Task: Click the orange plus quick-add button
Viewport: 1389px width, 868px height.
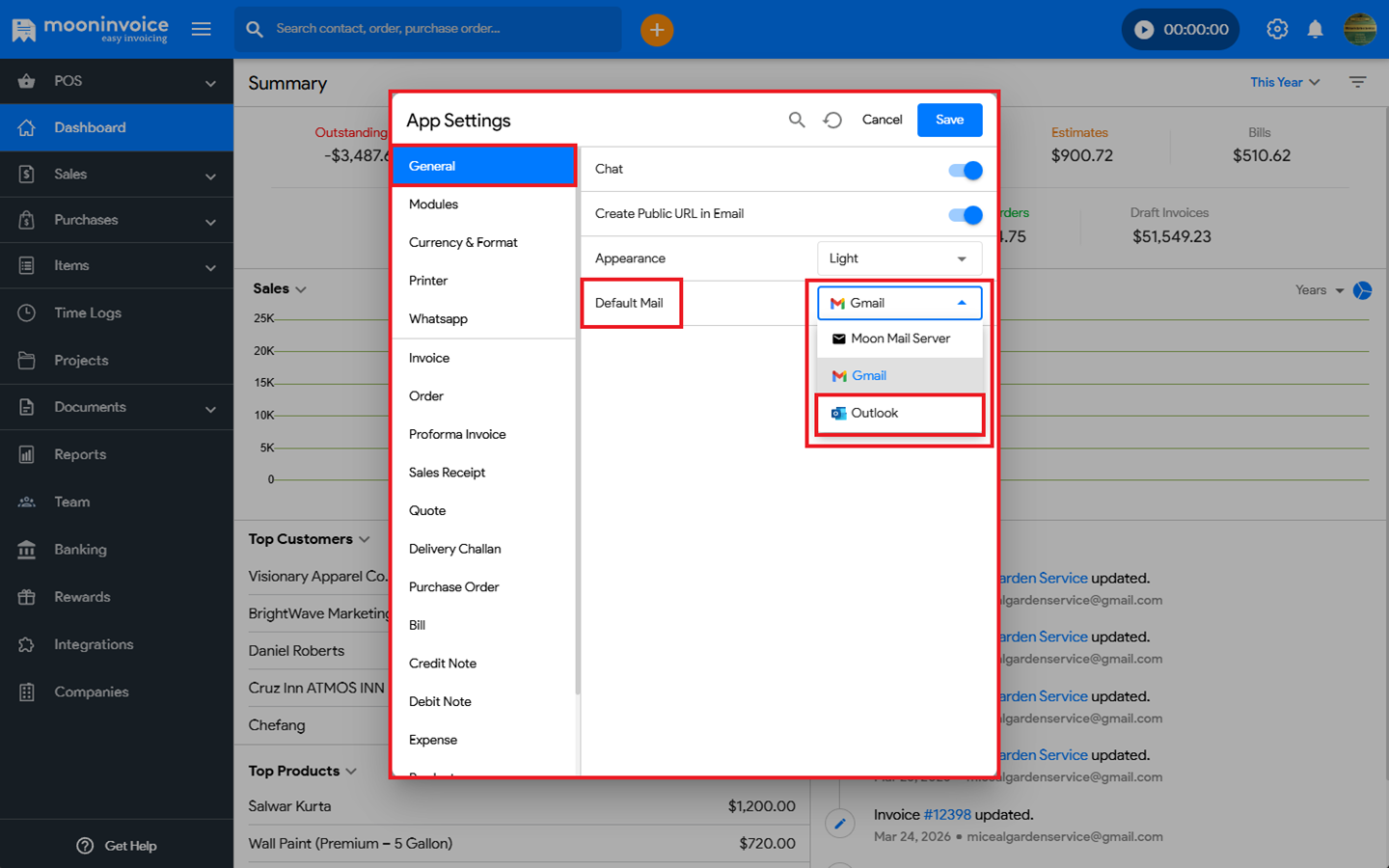Action: coord(657,30)
